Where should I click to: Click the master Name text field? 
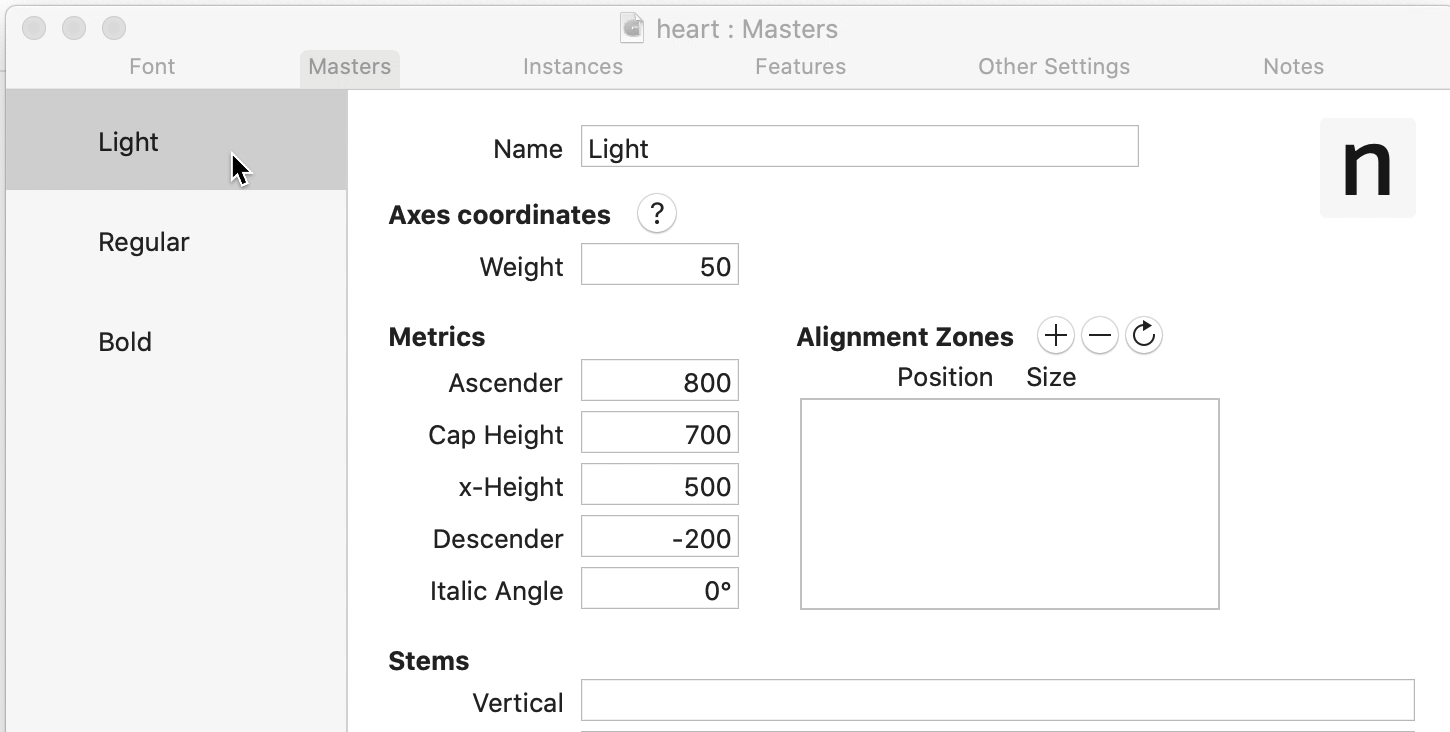[859, 147]
